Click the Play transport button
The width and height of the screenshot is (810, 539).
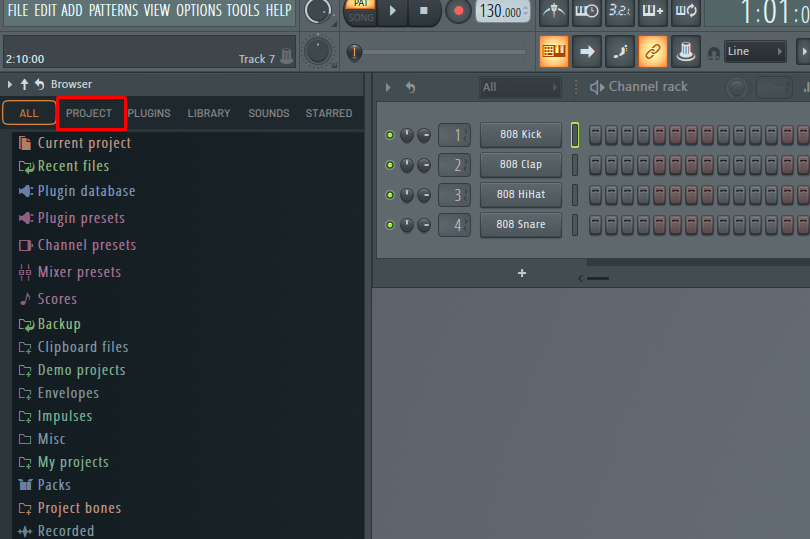tap(392, 11)
